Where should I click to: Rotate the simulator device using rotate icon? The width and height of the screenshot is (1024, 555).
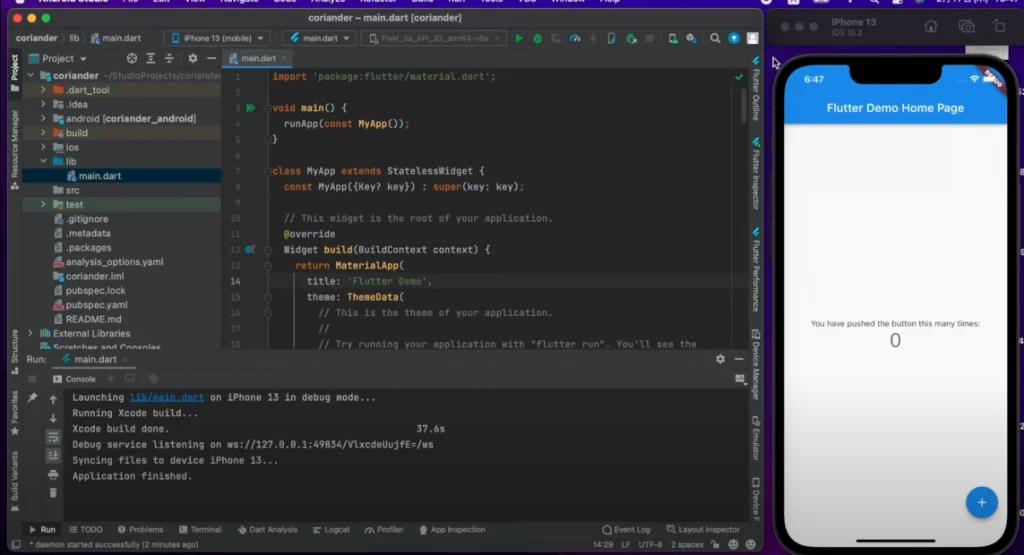click(998, 27)
